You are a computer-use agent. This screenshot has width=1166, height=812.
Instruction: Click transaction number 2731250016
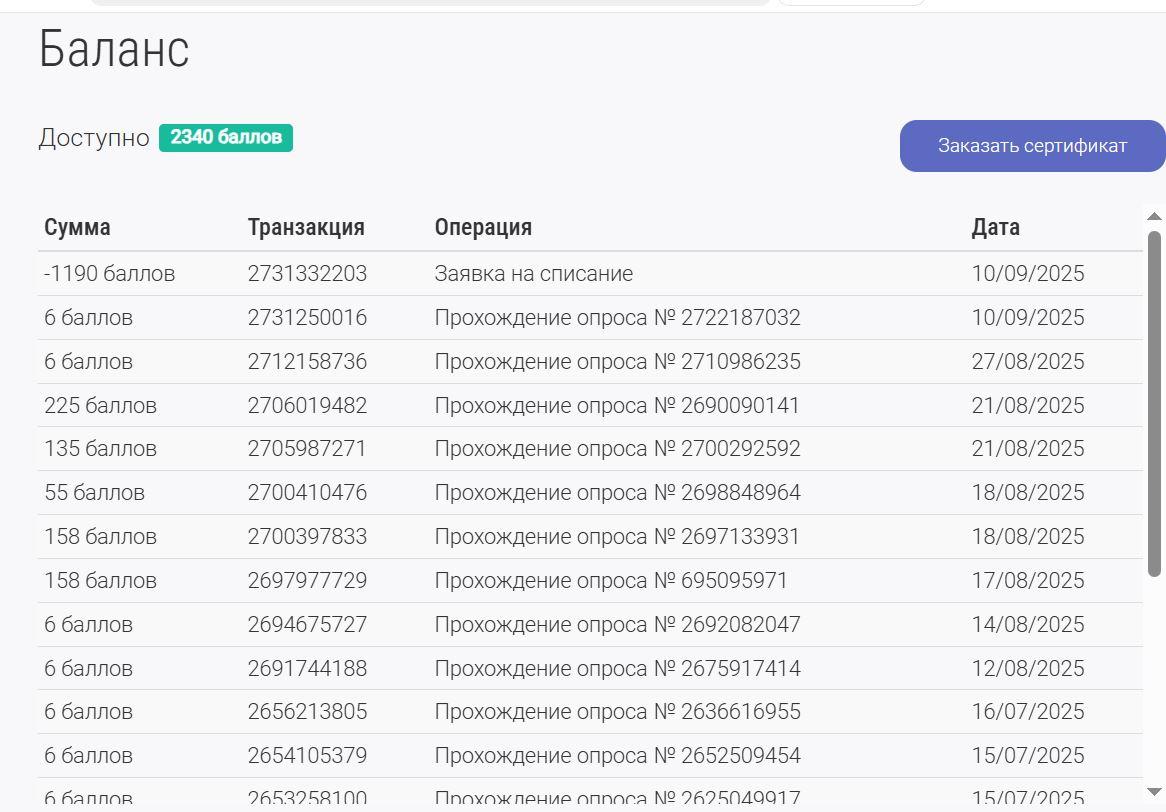(307, 318)
